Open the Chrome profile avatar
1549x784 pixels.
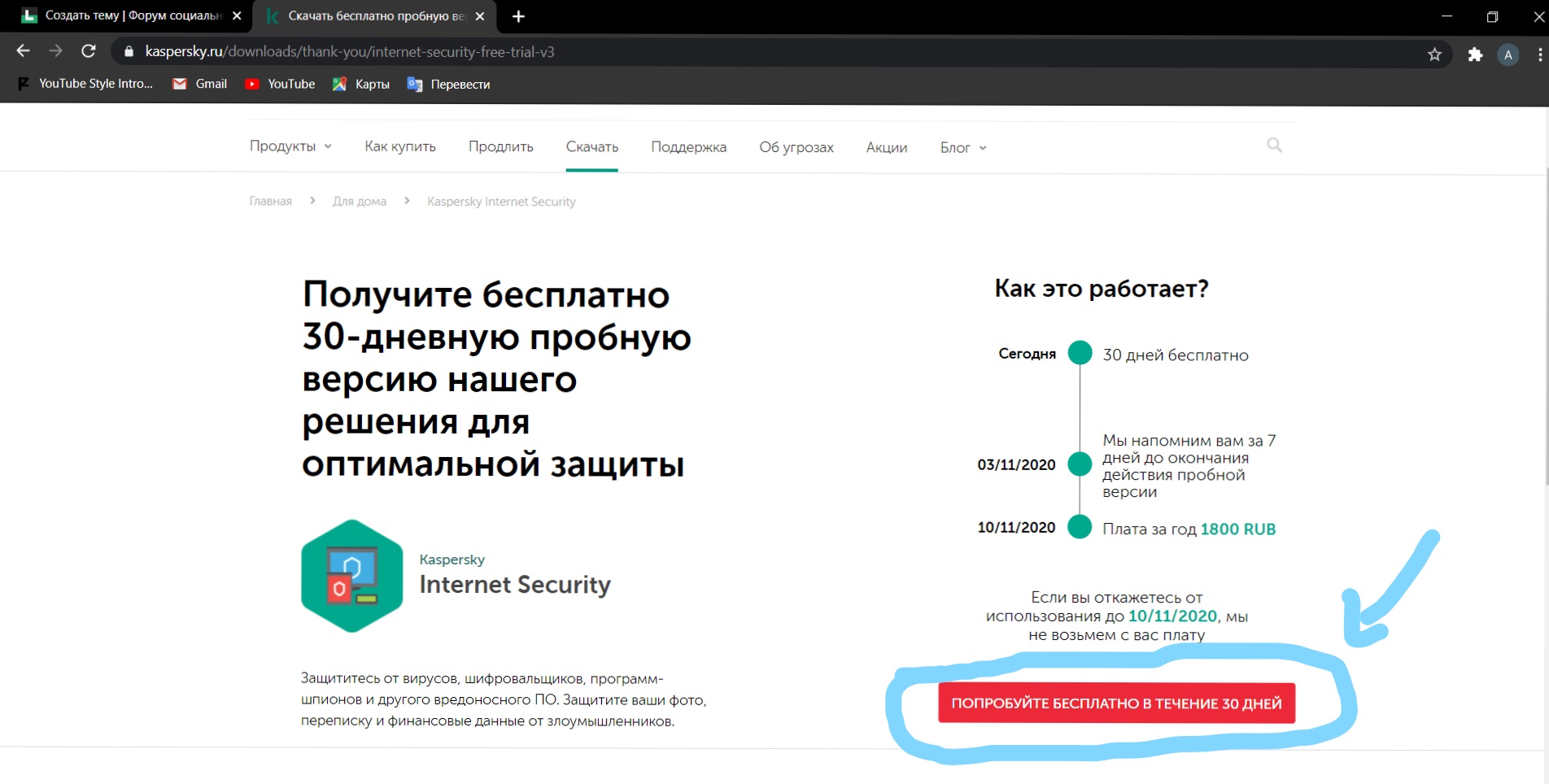pyautogui.click(x=1508, y=54)
